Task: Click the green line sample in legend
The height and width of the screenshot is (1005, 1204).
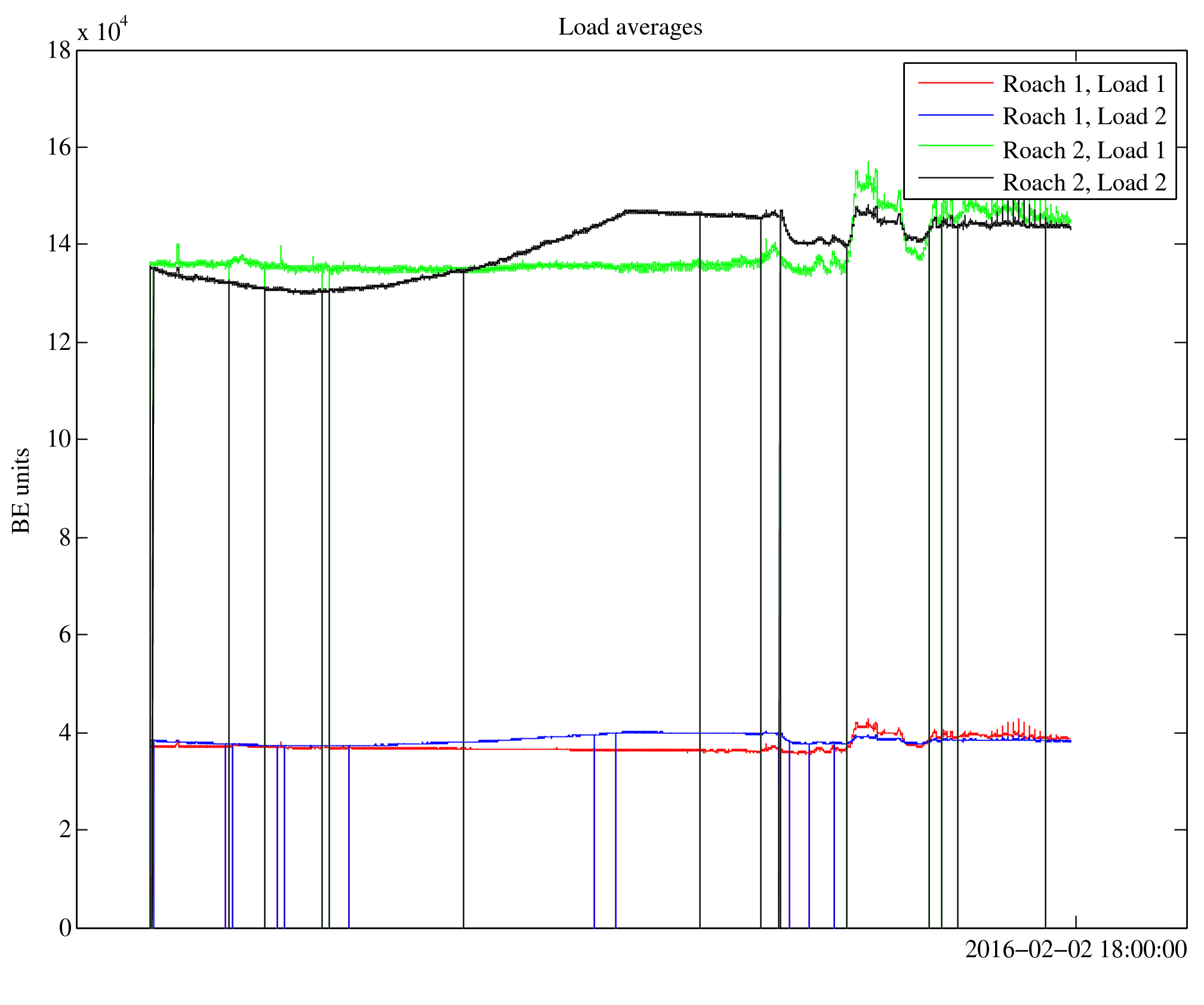Action: 955,145
